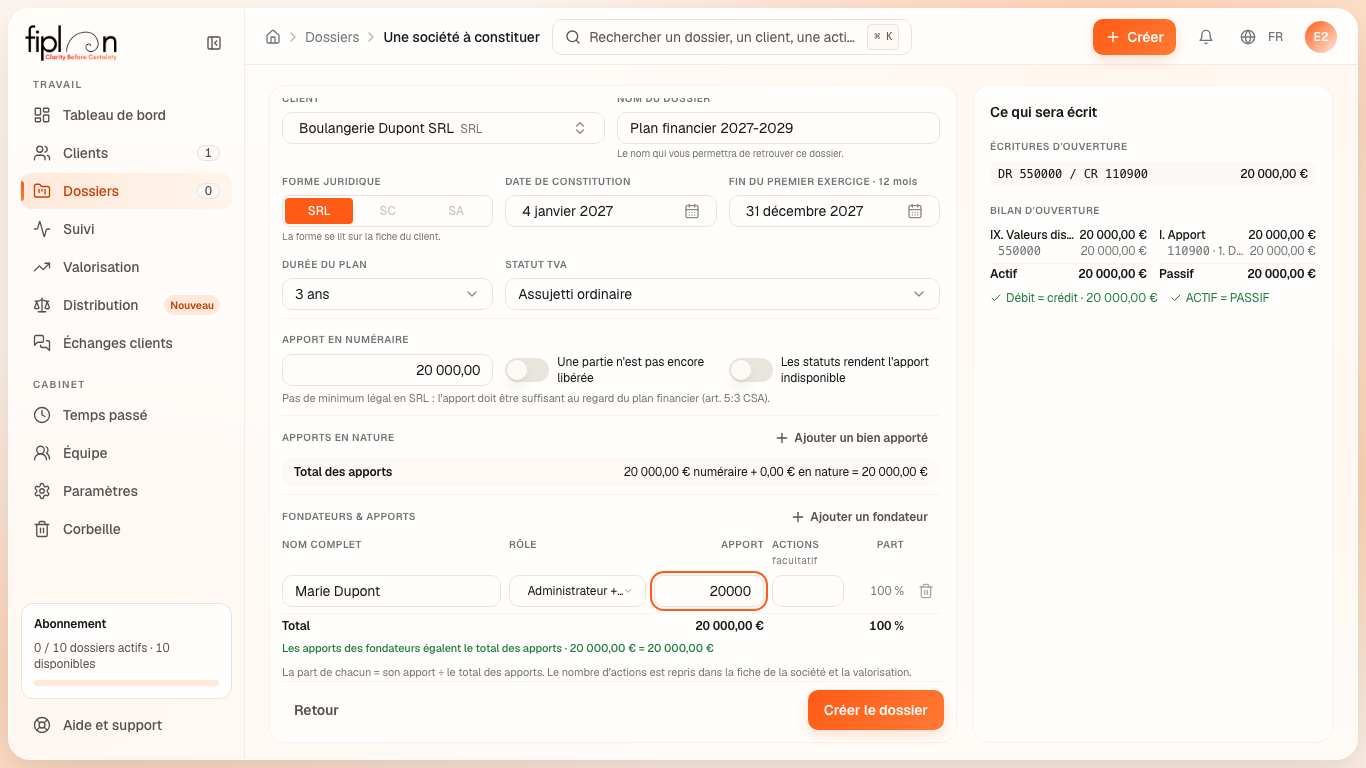Open the Client dropdown Boulangerie Dupont SRL
This screenshot has height=768, width=1366.
click(x=444, y=128)
